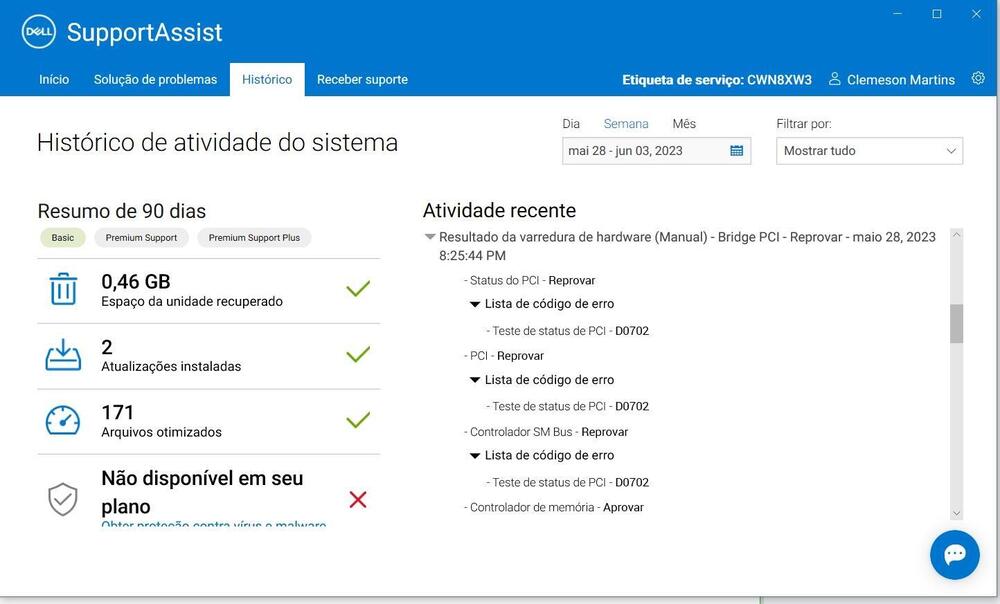Image resolution: width=1000 pixels, height=604 pixels.
Task: Click red X next to Não disponível
Action: point(358,499)
